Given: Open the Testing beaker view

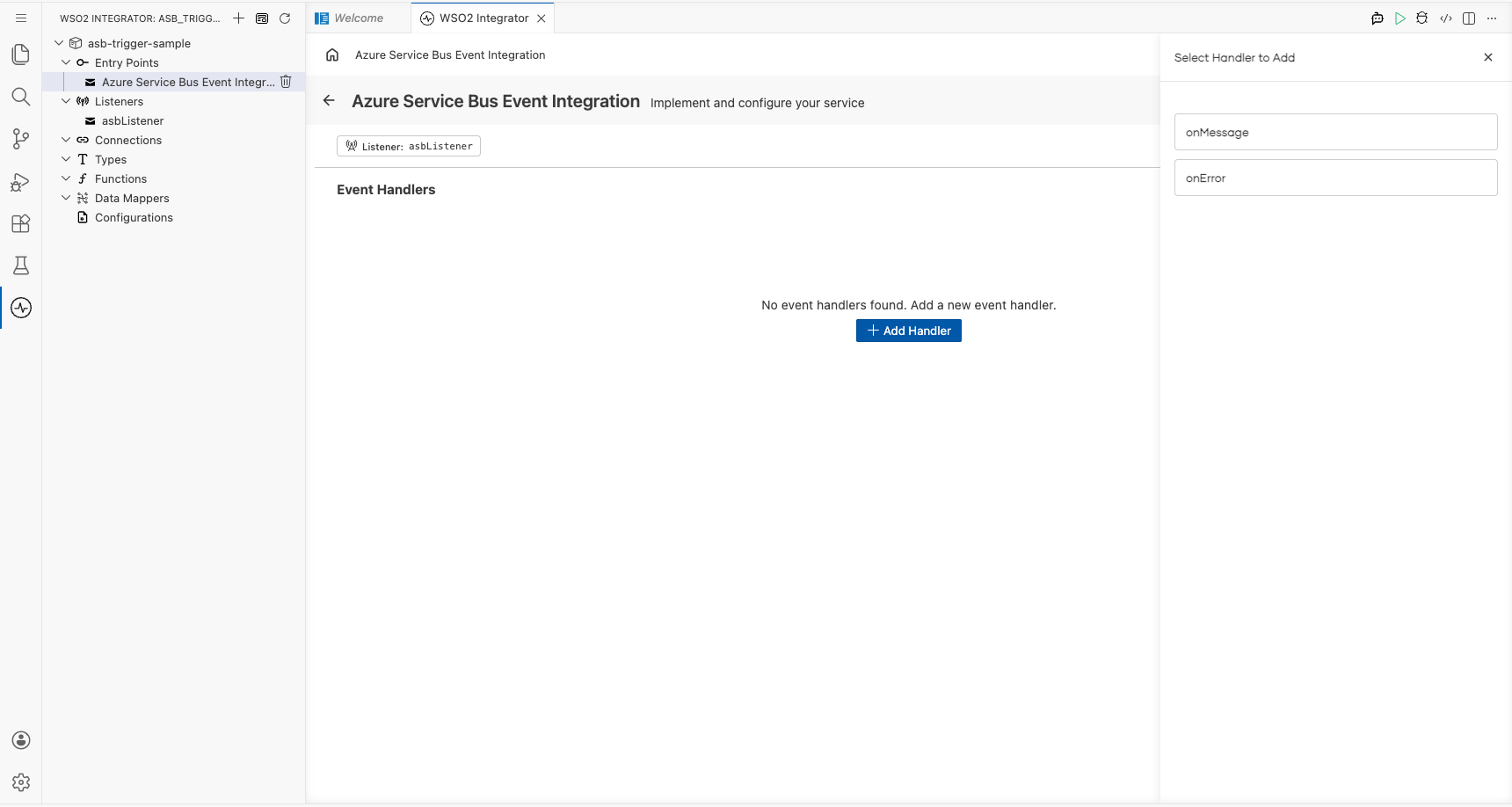Looking at the screenshot, I should [x=21, y=265].
